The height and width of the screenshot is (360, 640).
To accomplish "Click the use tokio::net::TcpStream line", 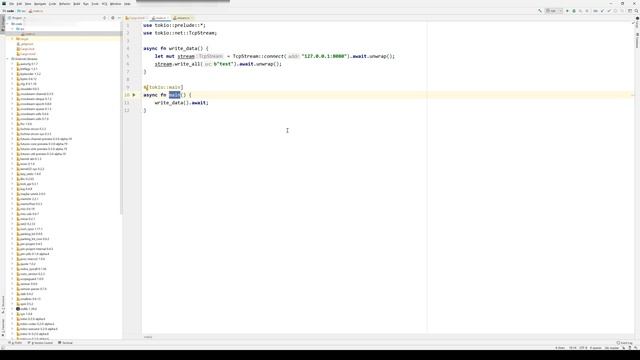I will coord(180,33).
